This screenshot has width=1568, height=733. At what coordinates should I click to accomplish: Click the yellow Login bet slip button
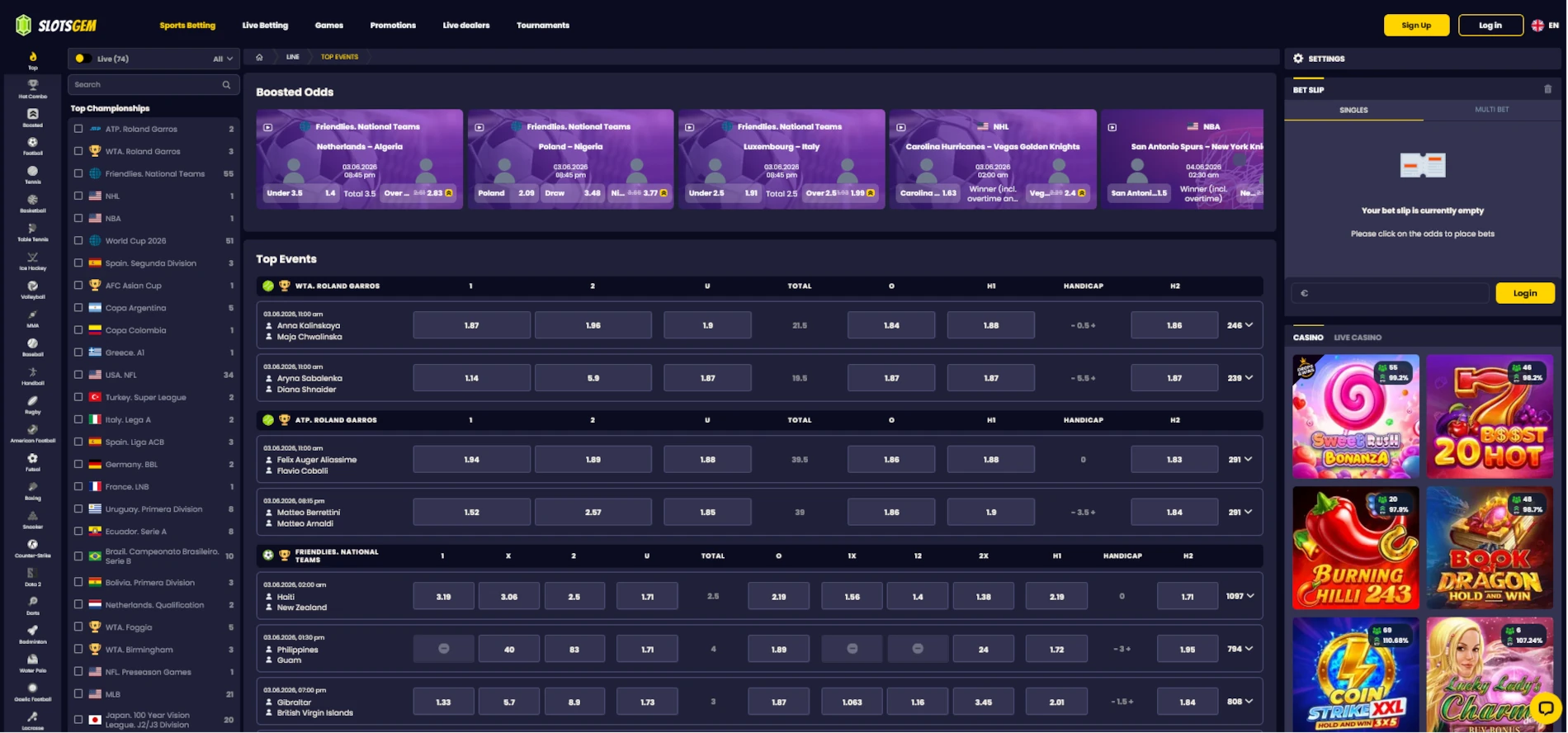(x=1525, y=293)
